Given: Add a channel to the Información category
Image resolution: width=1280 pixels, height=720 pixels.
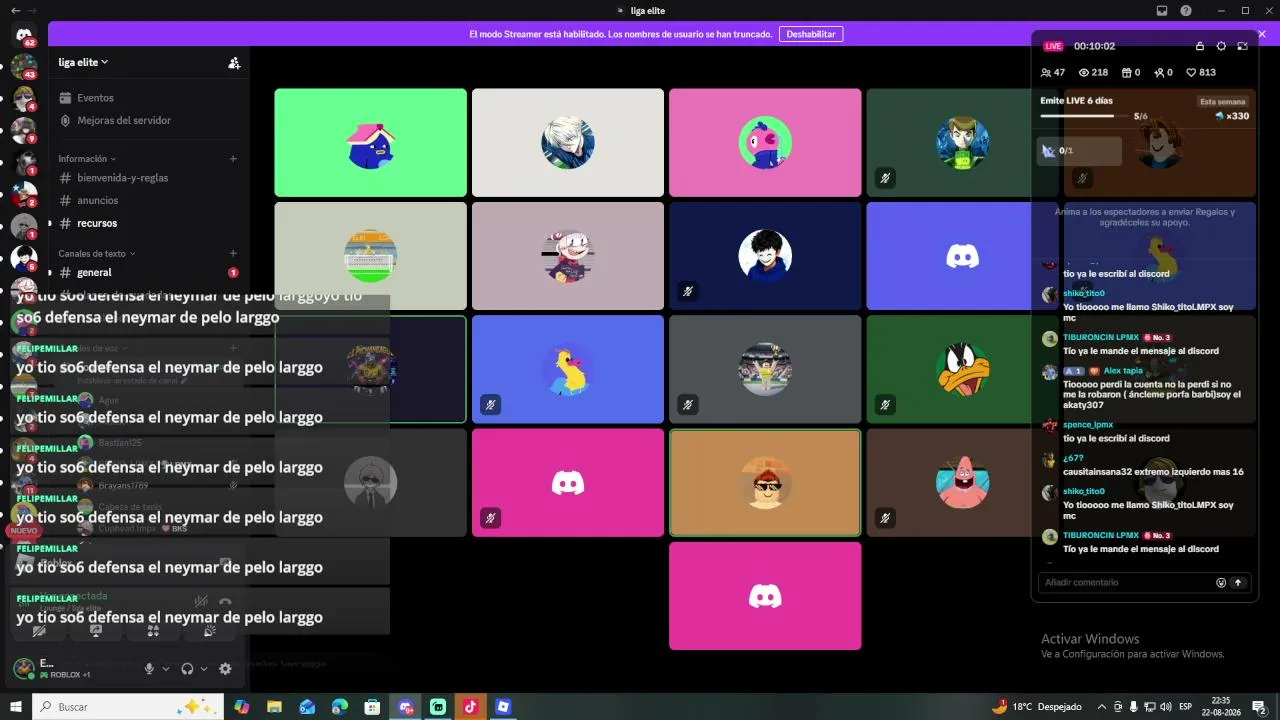Looking at the screenshot, I should 233,159.
